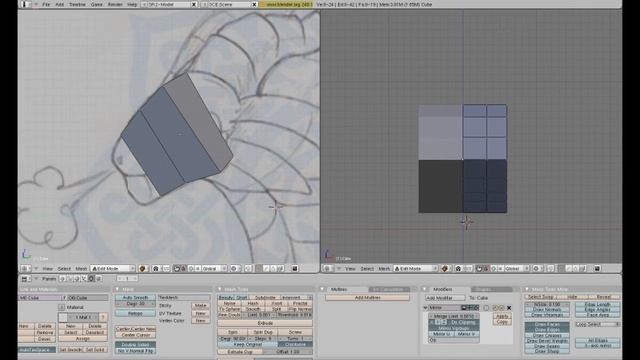This screenshot has width=640, height=360.
Task: Open the right viewport's window type selector
Action: pyautogui.click(x=328, y=269)
